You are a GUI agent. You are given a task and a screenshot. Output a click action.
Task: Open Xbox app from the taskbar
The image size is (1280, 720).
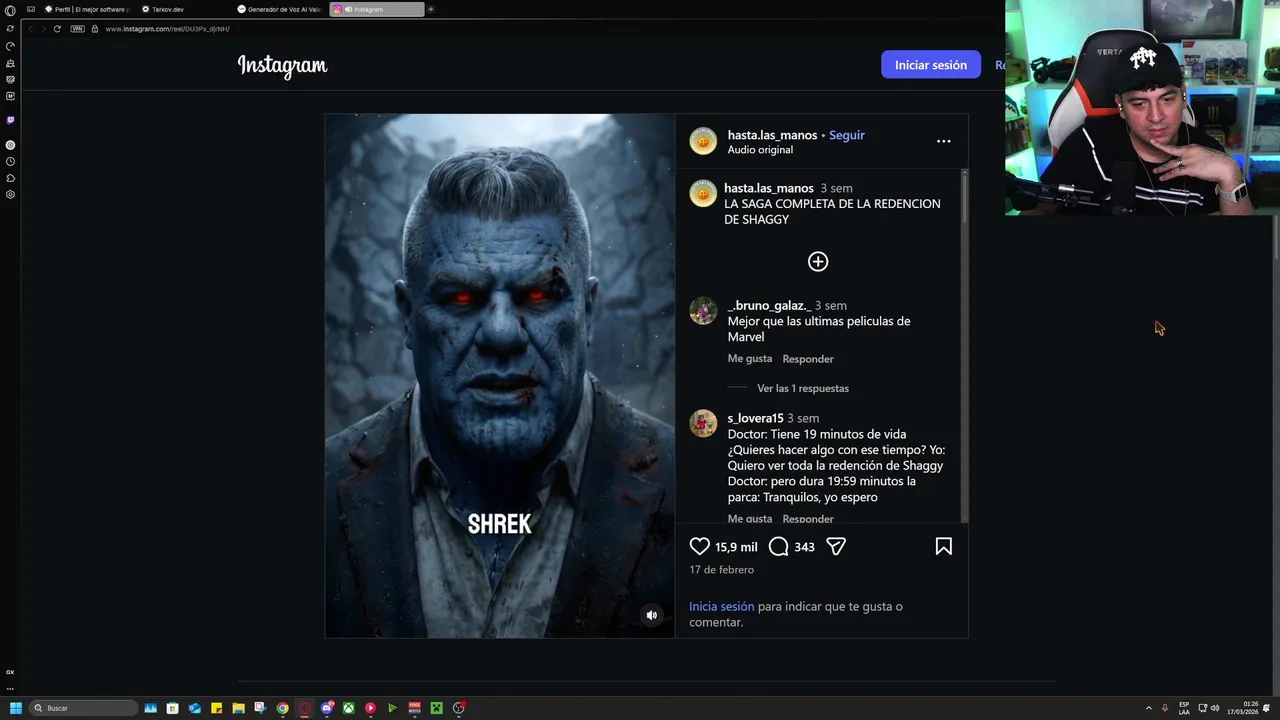(348, 708)
